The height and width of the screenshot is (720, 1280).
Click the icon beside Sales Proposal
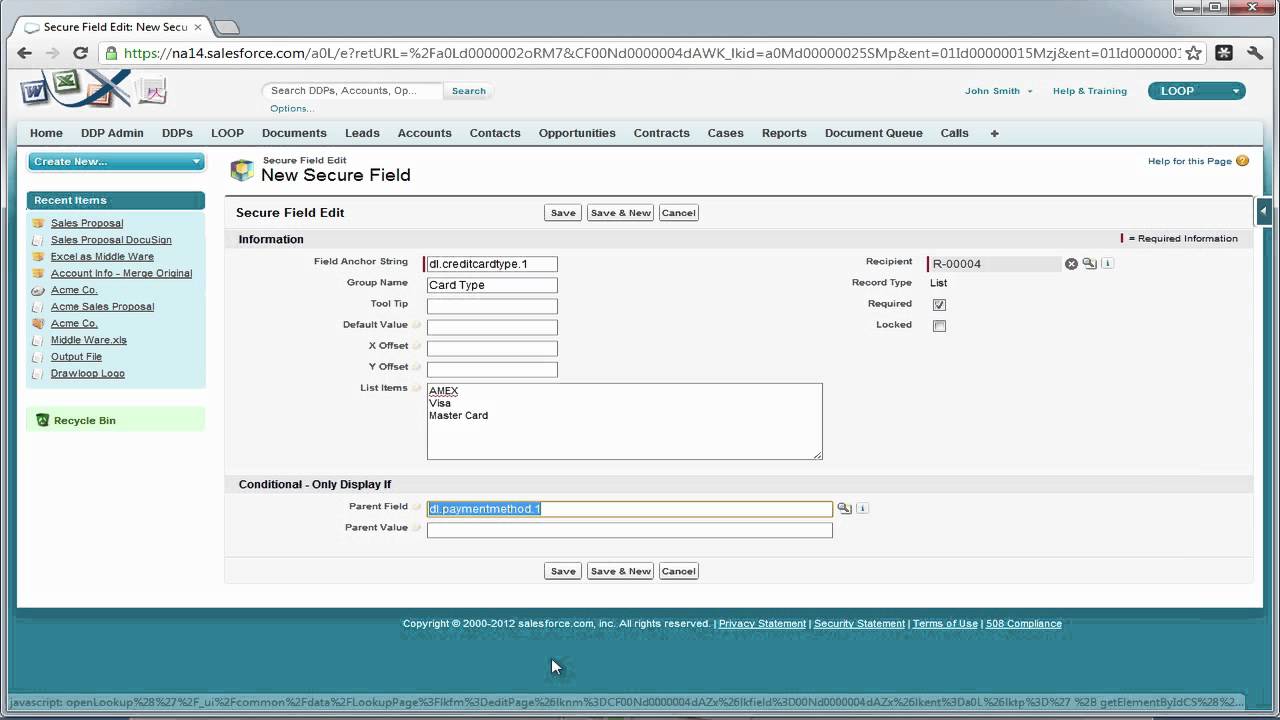pyautogui.click(x=39, y=224)
